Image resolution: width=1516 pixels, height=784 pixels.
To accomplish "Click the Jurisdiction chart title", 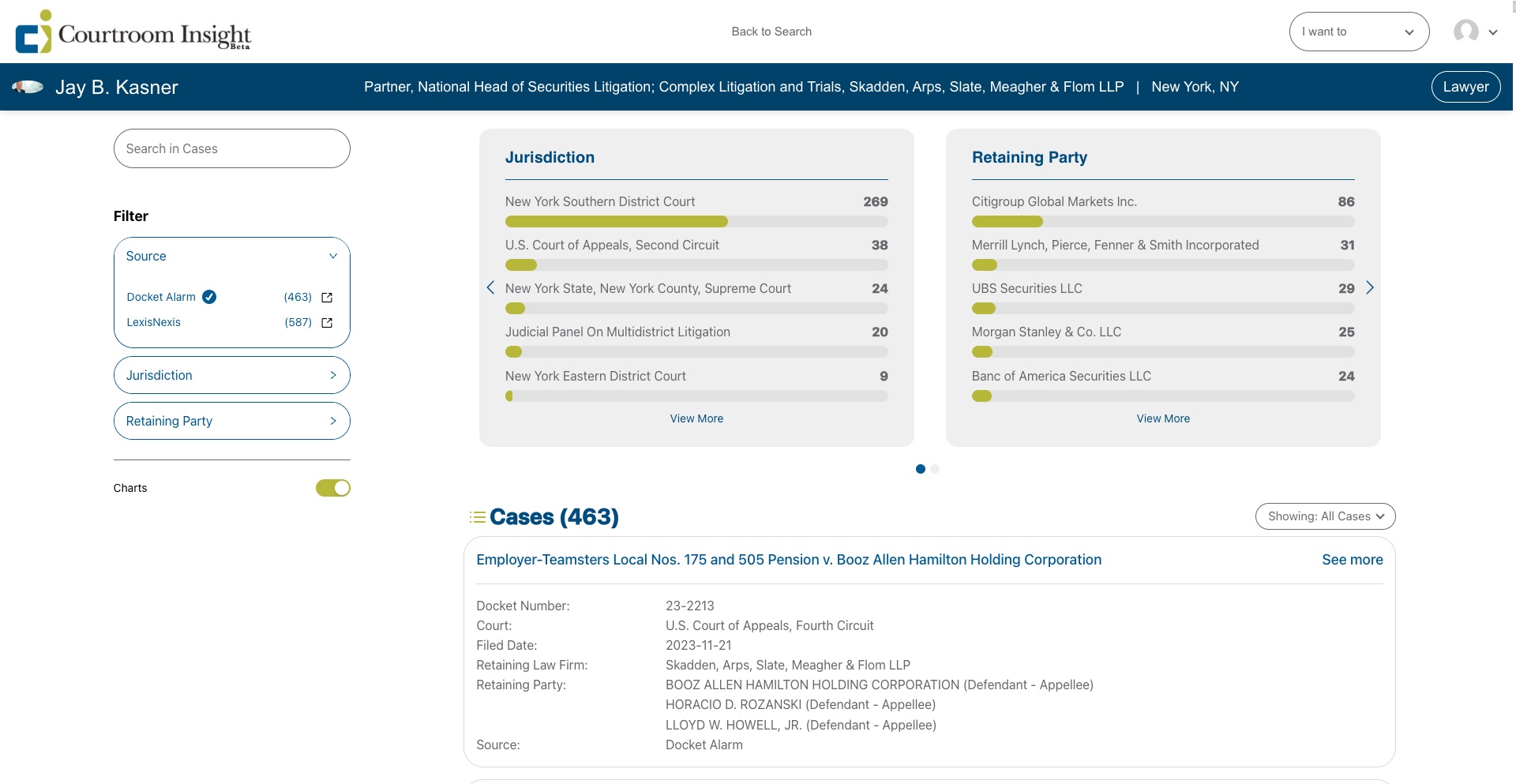I will coord(550,157).
